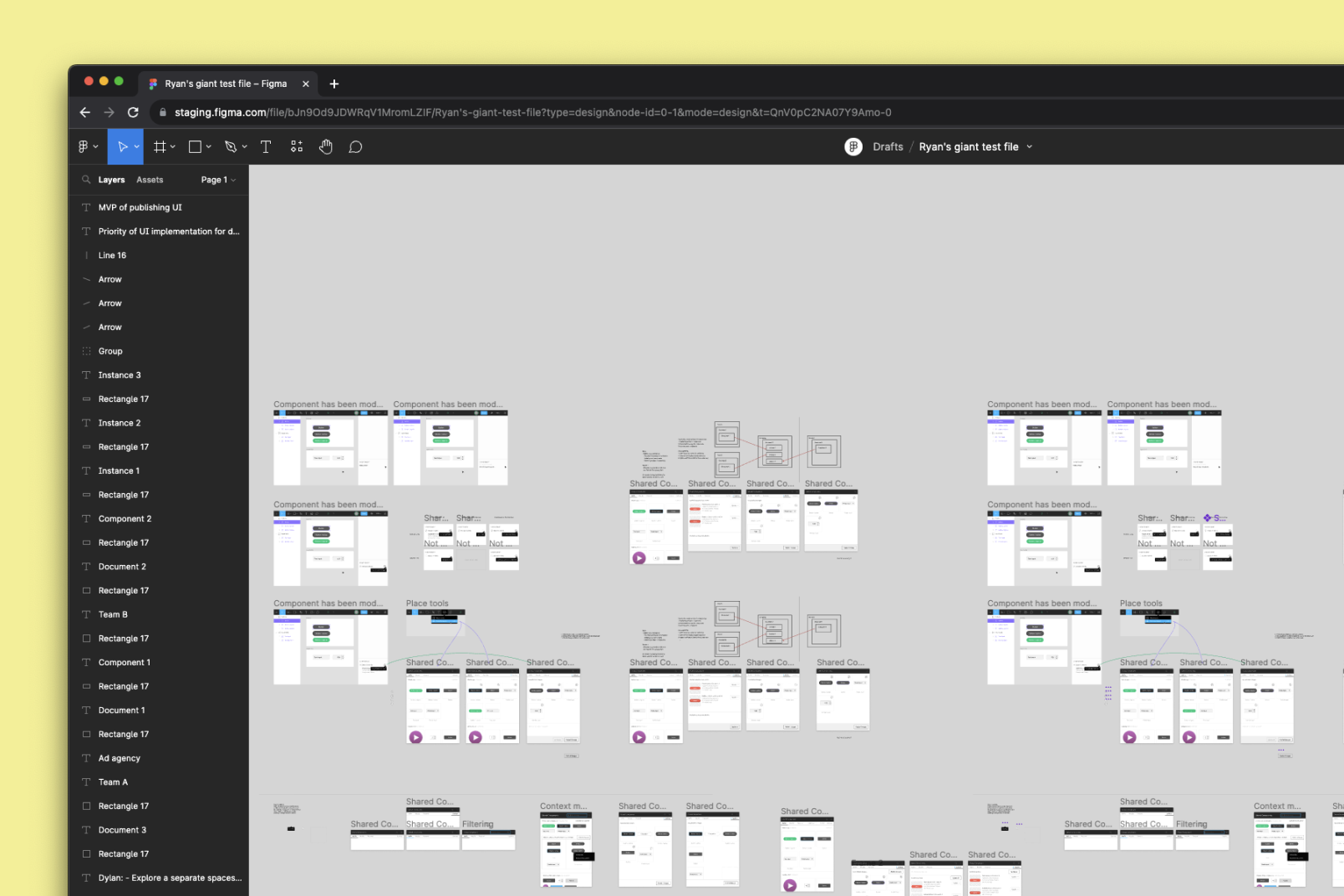The width and height of the screenshot is (1344, 896).
Task: Select the Text tool
Action: click(x=266, y=147)
